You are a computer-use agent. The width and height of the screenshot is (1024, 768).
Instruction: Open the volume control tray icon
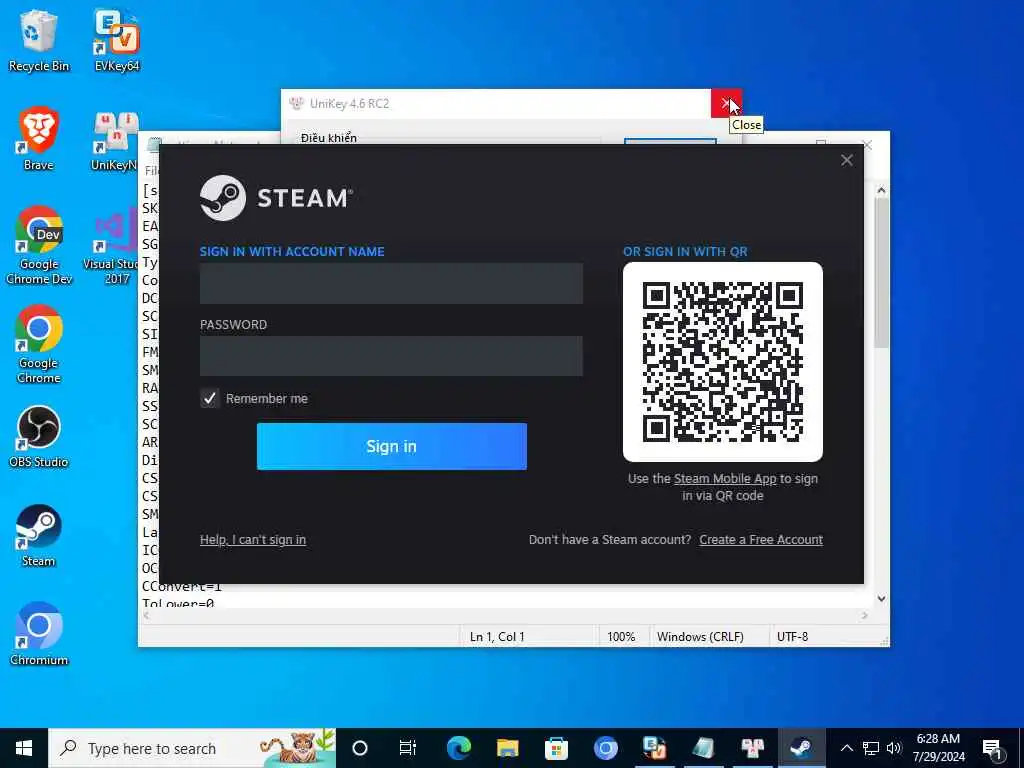click(894, 748)
